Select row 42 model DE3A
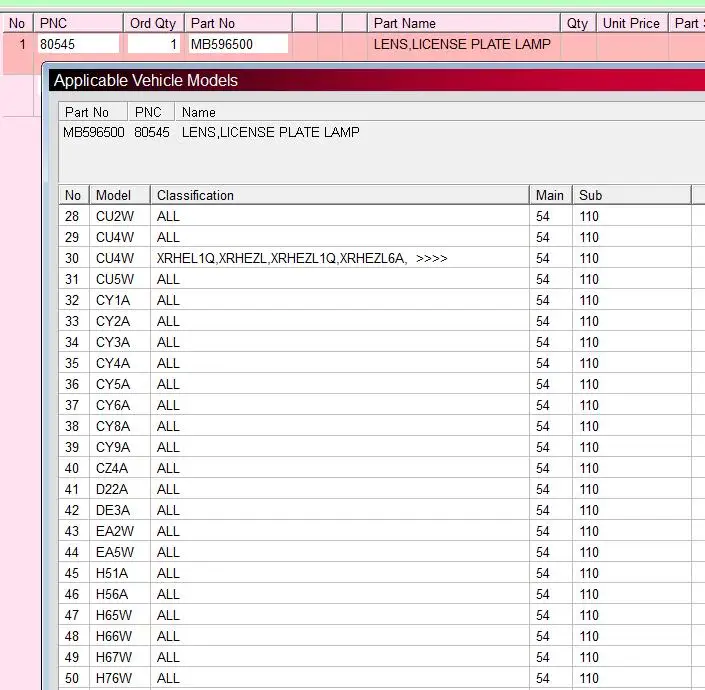The image size is (705, 690). (x=113, y=510)
